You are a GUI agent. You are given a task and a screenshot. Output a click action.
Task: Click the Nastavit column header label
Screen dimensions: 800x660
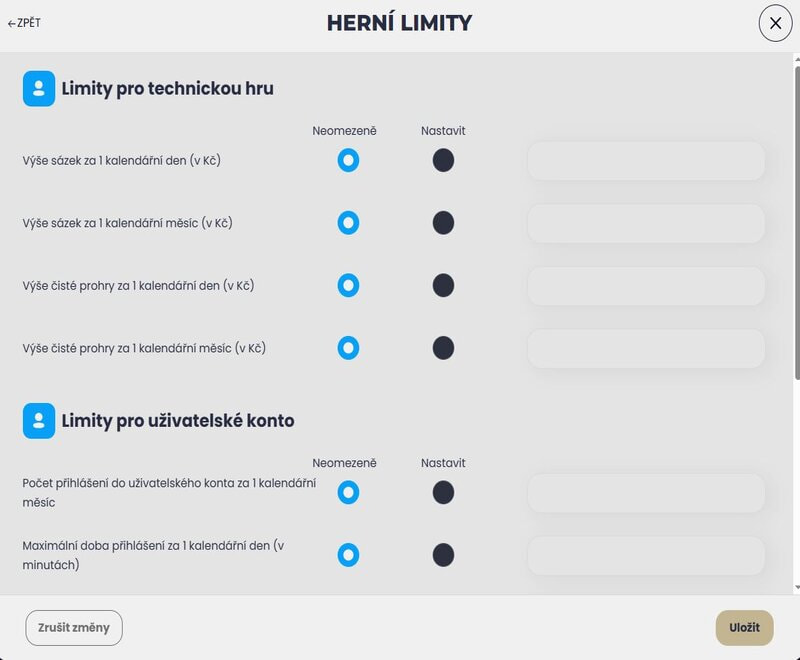coord(443,130)
